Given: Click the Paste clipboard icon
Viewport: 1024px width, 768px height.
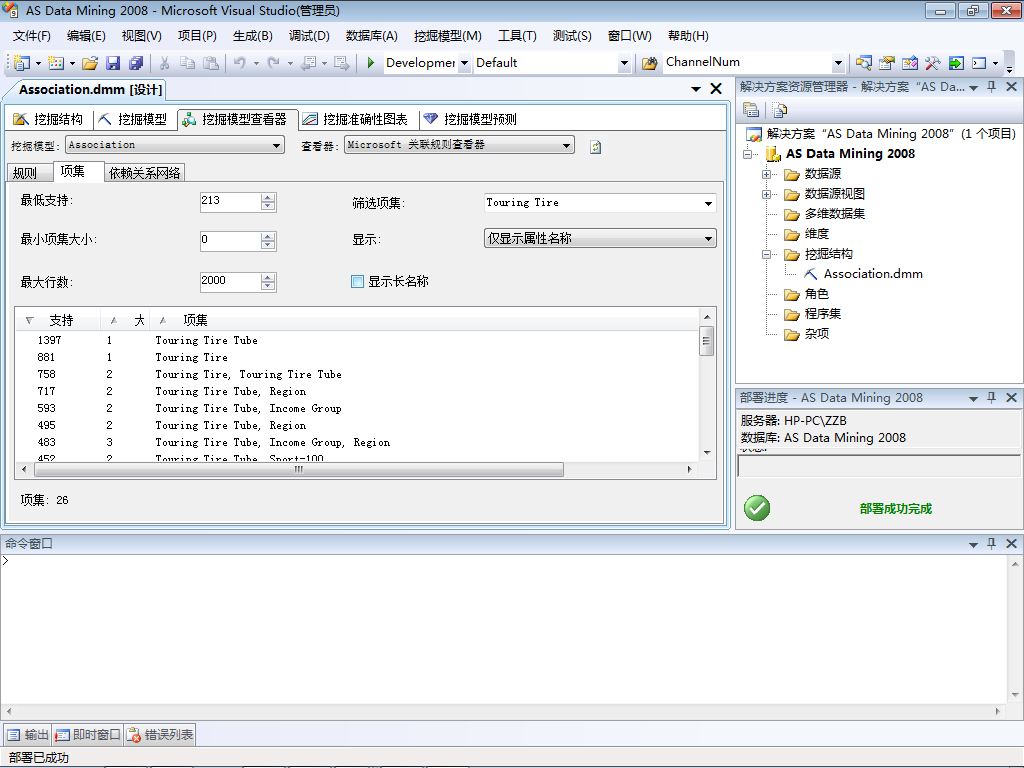Looking at the screenshot, I should (210, 63).
